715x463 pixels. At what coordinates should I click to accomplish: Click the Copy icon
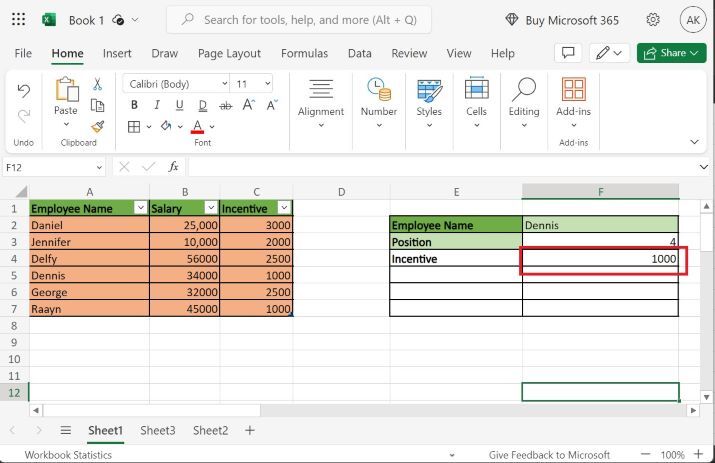click(97, 105)
